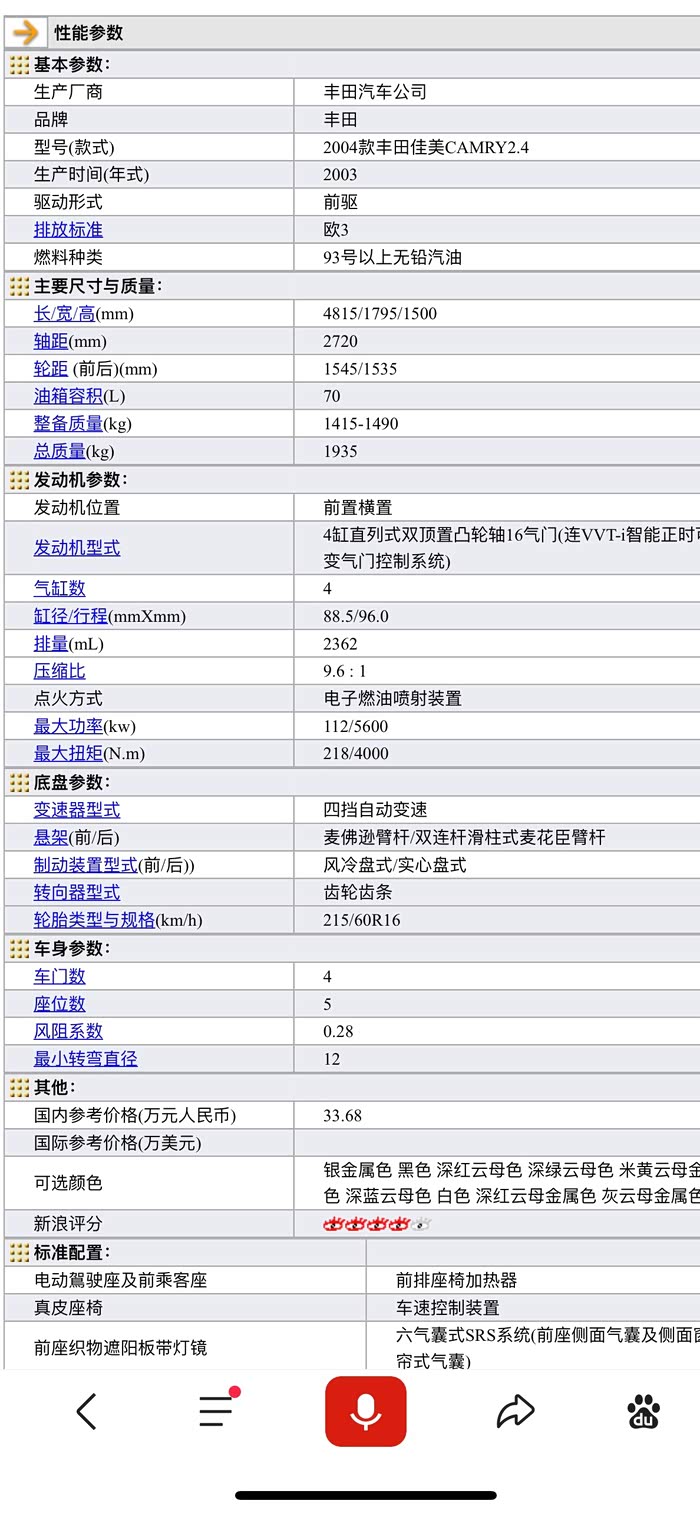Open the 总质量 link
This screenshot has width=700, height=1514.
tap(60, 451)
